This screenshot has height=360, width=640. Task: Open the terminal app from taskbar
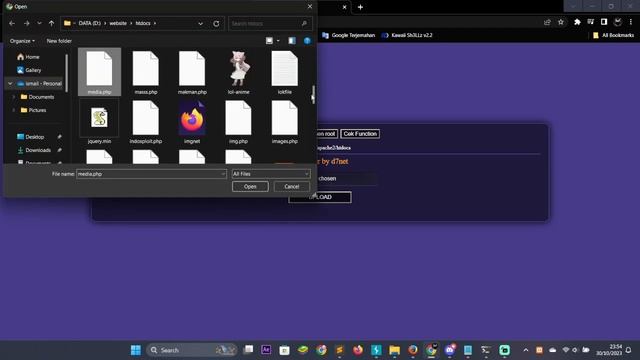[486, 350]
